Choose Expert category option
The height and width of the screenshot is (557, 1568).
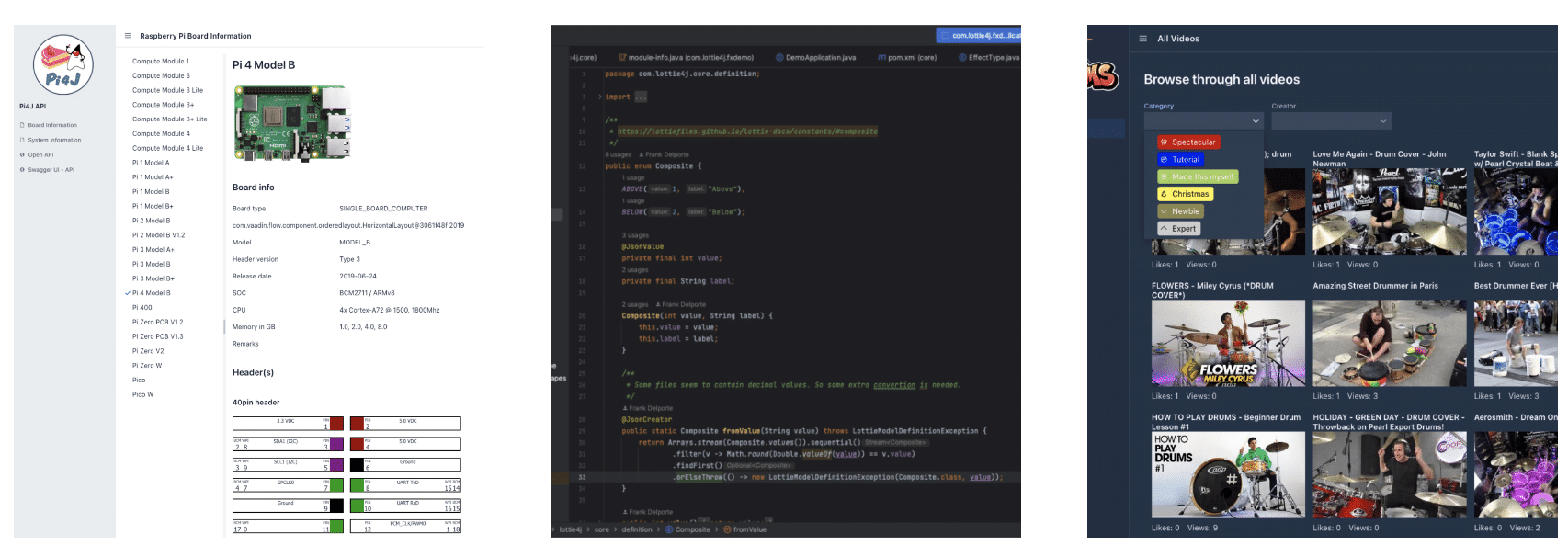point(1179,228)
